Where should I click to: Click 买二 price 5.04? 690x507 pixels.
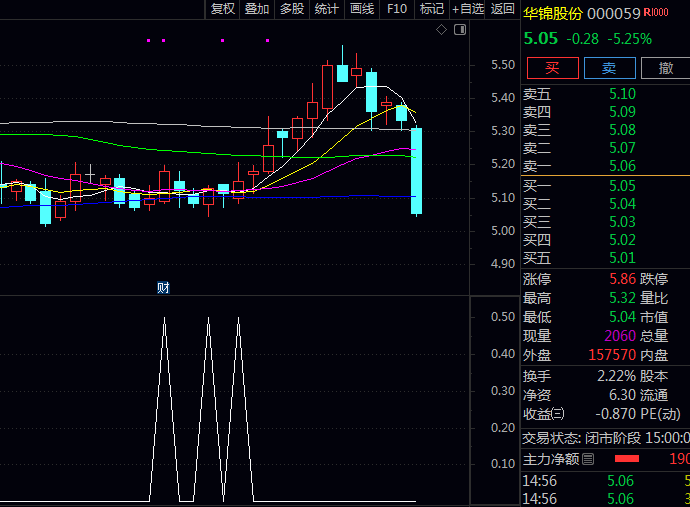(623, 204)
